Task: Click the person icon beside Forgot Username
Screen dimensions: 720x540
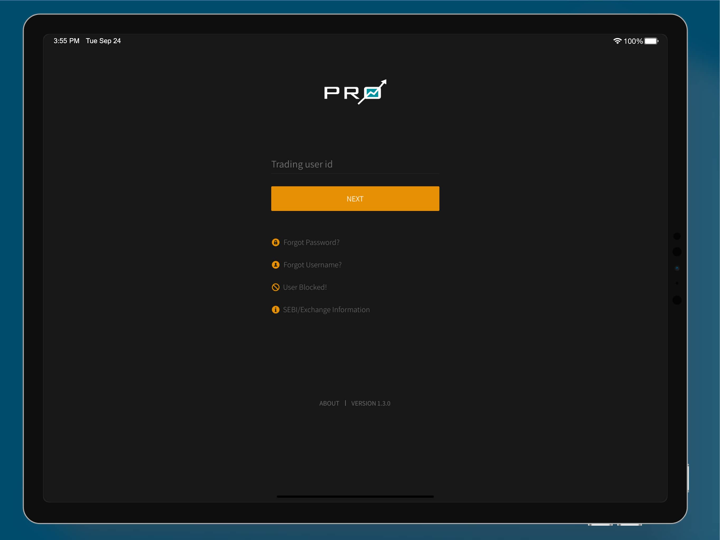Action: (276, 265)
